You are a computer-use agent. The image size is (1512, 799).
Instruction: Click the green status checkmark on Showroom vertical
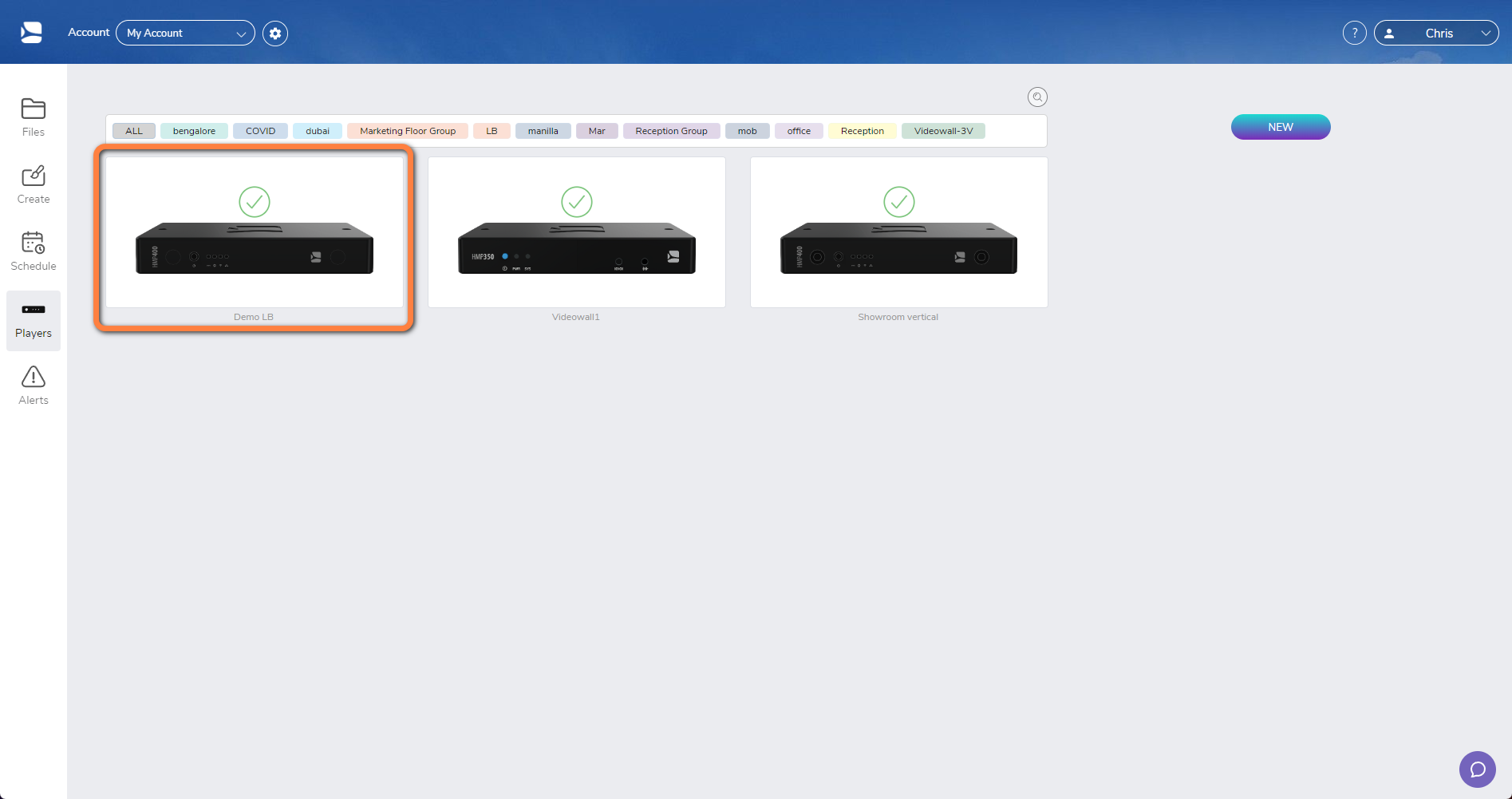[899, 202]
